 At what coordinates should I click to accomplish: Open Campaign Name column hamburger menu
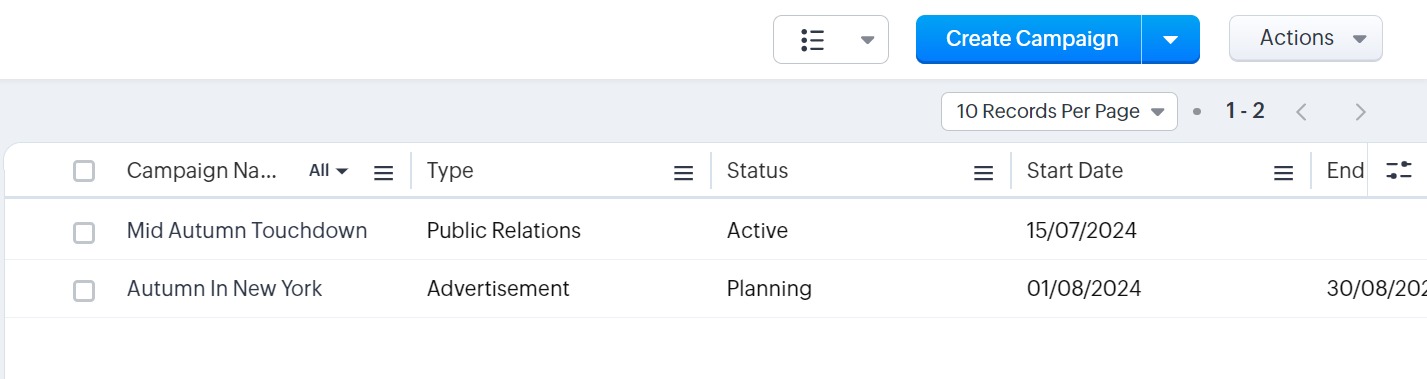pyautogui.click(x=383, y=173)
